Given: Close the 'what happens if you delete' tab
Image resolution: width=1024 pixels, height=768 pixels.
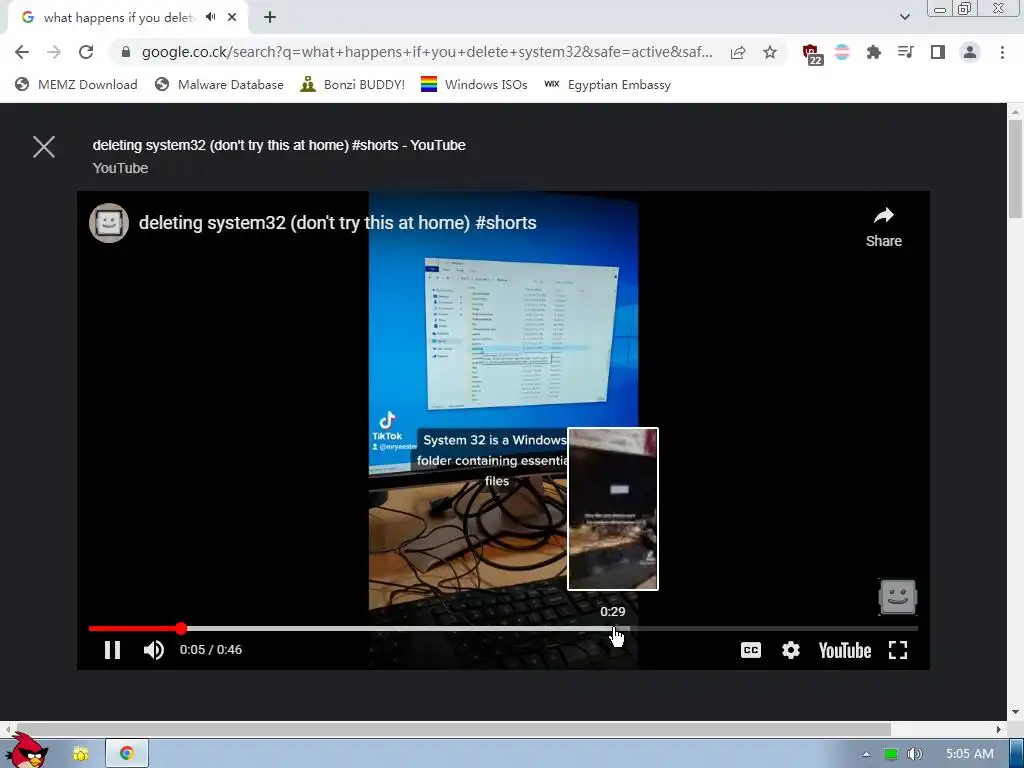Looking at the screenshot, I should pyautogui.click(x=232, y=17).
